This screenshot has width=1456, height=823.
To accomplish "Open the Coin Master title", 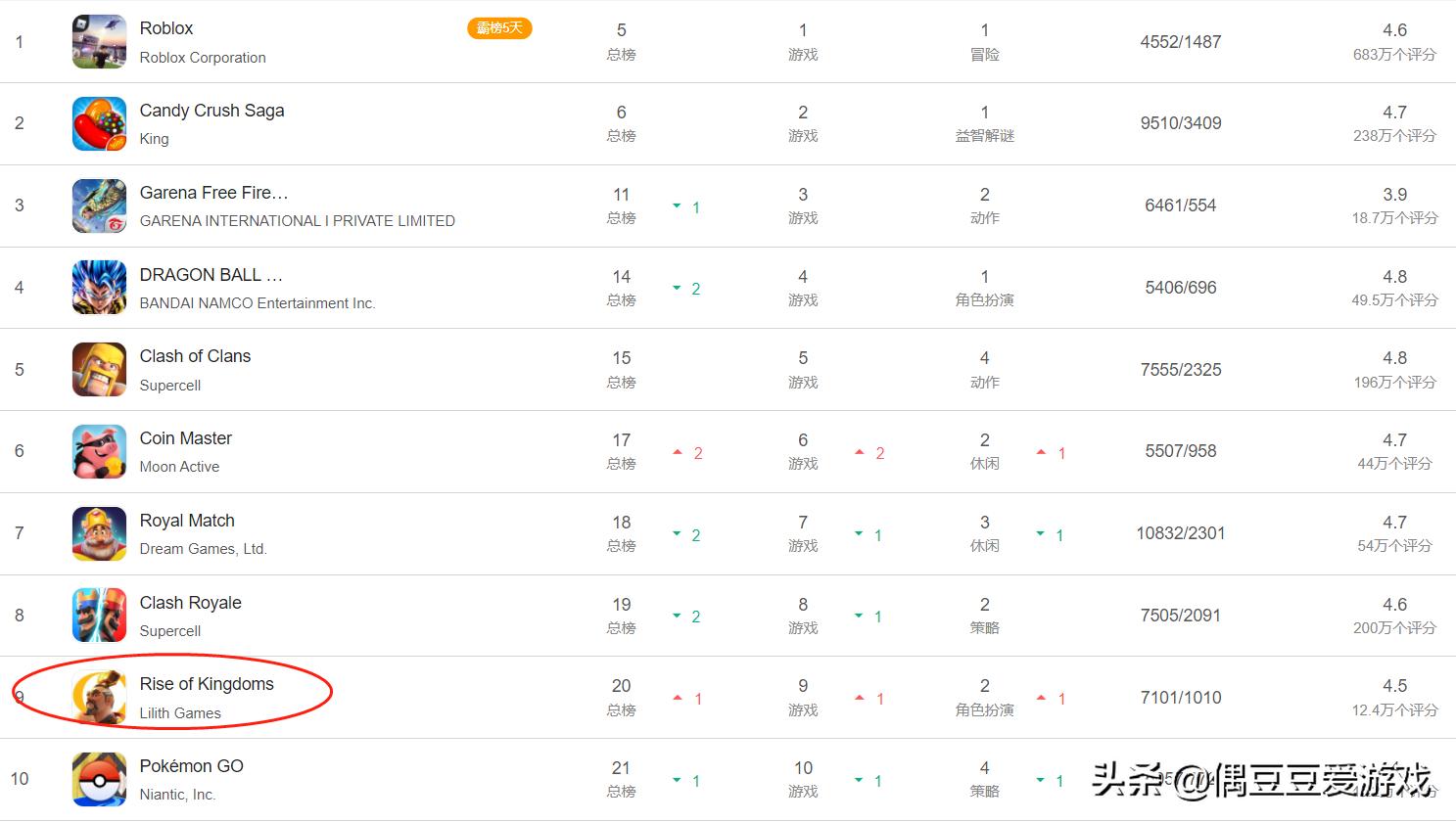I will pos(186,438).
